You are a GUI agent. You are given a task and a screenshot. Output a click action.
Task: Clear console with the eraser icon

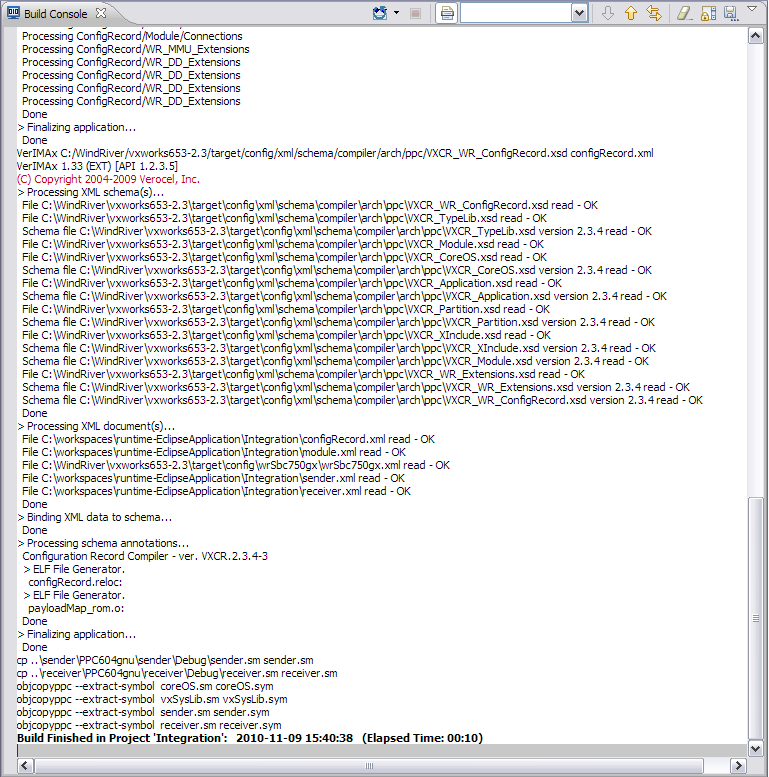point(684,13)
